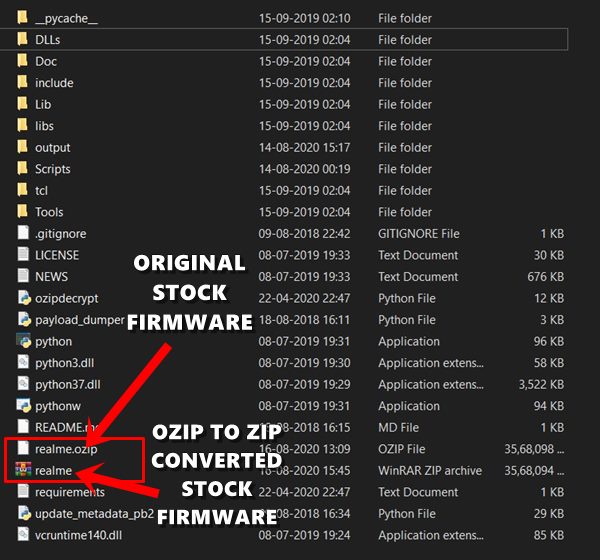Click the DLLs folder name

pos(47,40)
